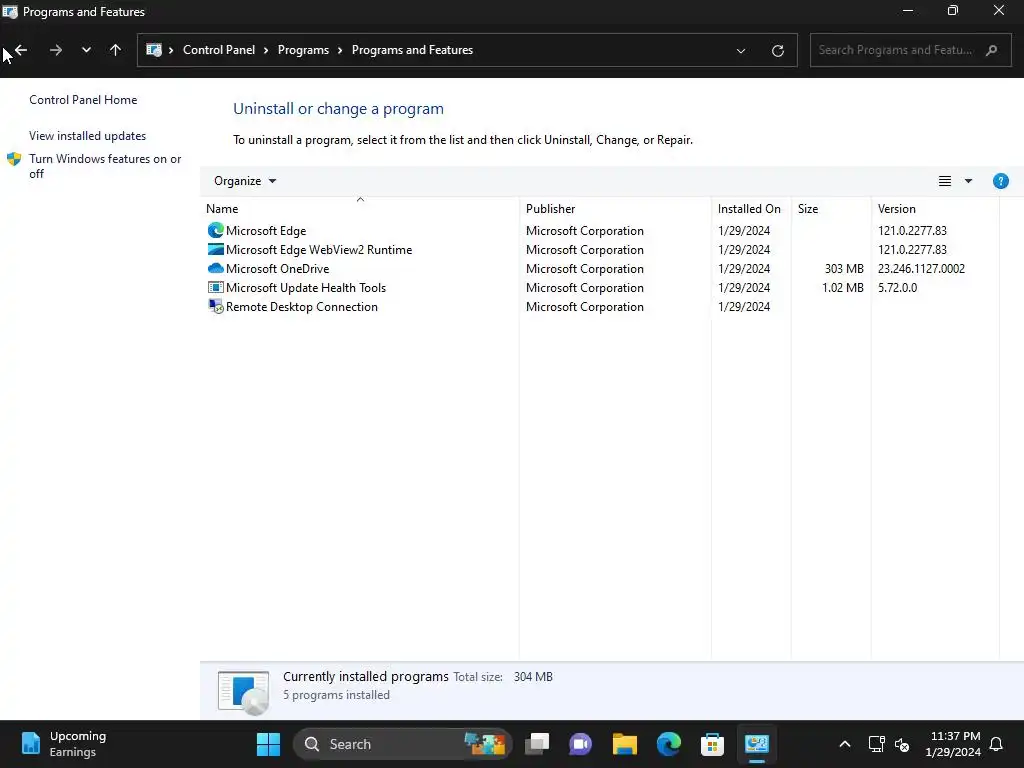1024x768 pixels.
Task: Go up one level with up arrow
Action: [x=116, y=50]
